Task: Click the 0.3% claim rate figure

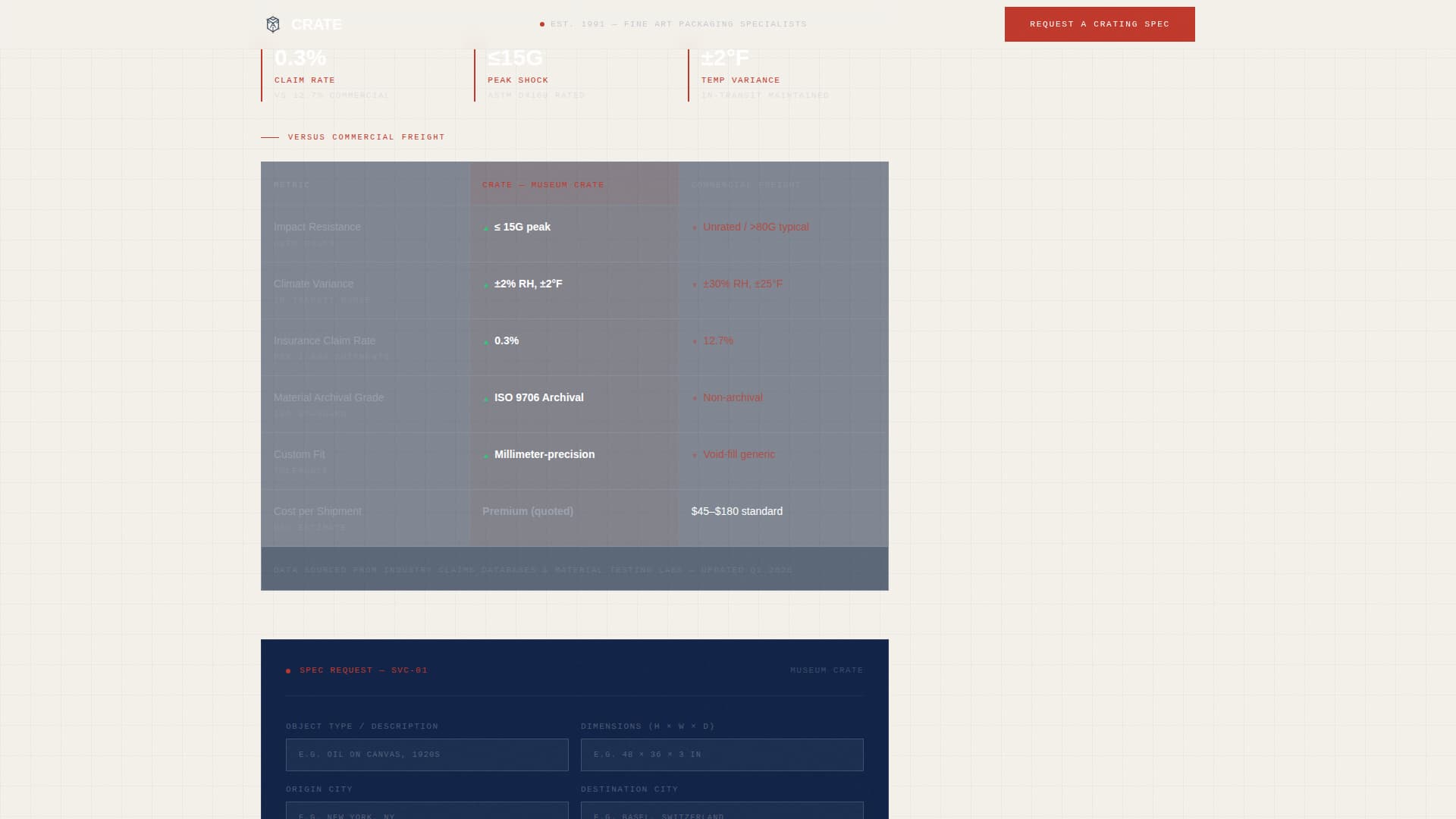Action: point(300,58)
